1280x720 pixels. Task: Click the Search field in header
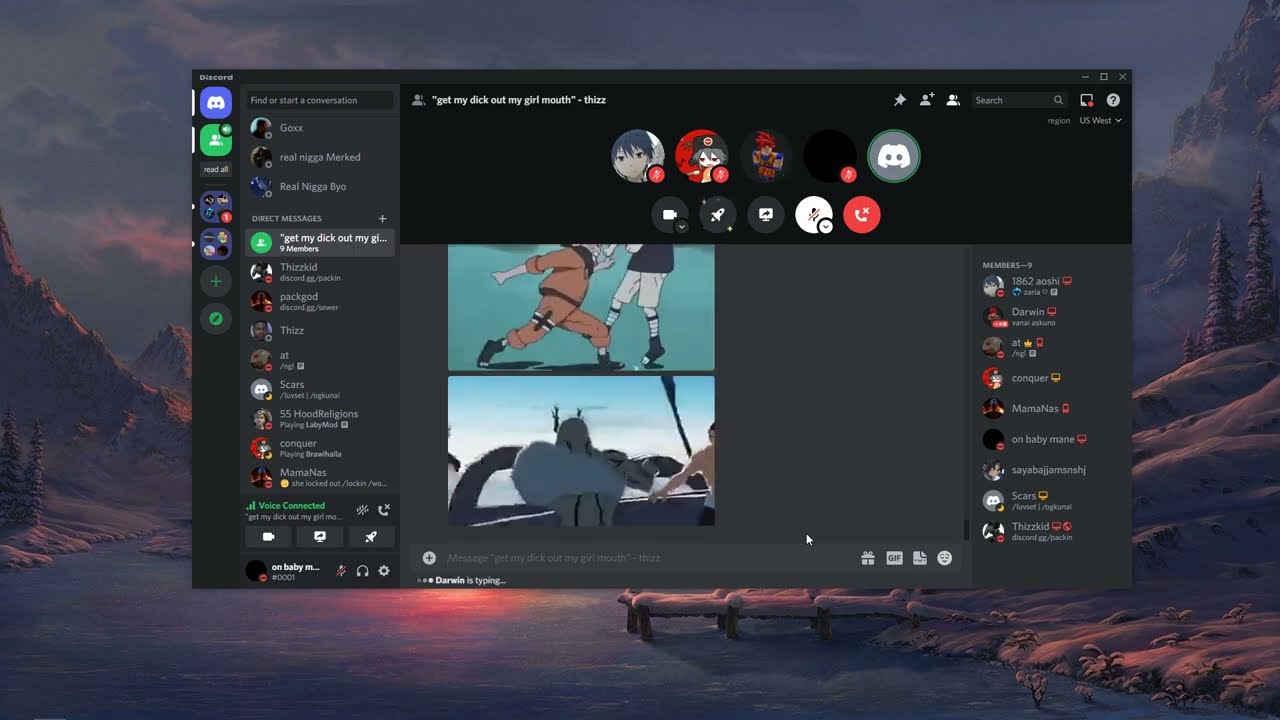[1019, 100]
